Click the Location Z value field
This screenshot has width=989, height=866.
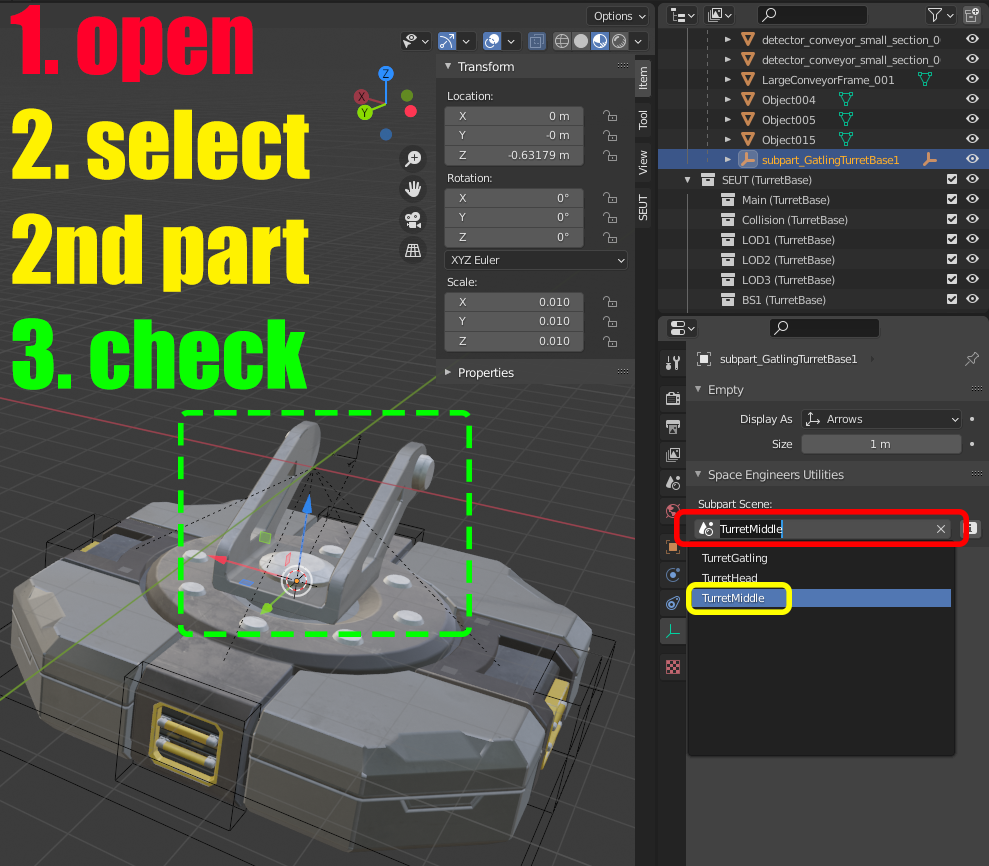pos(514,155)
